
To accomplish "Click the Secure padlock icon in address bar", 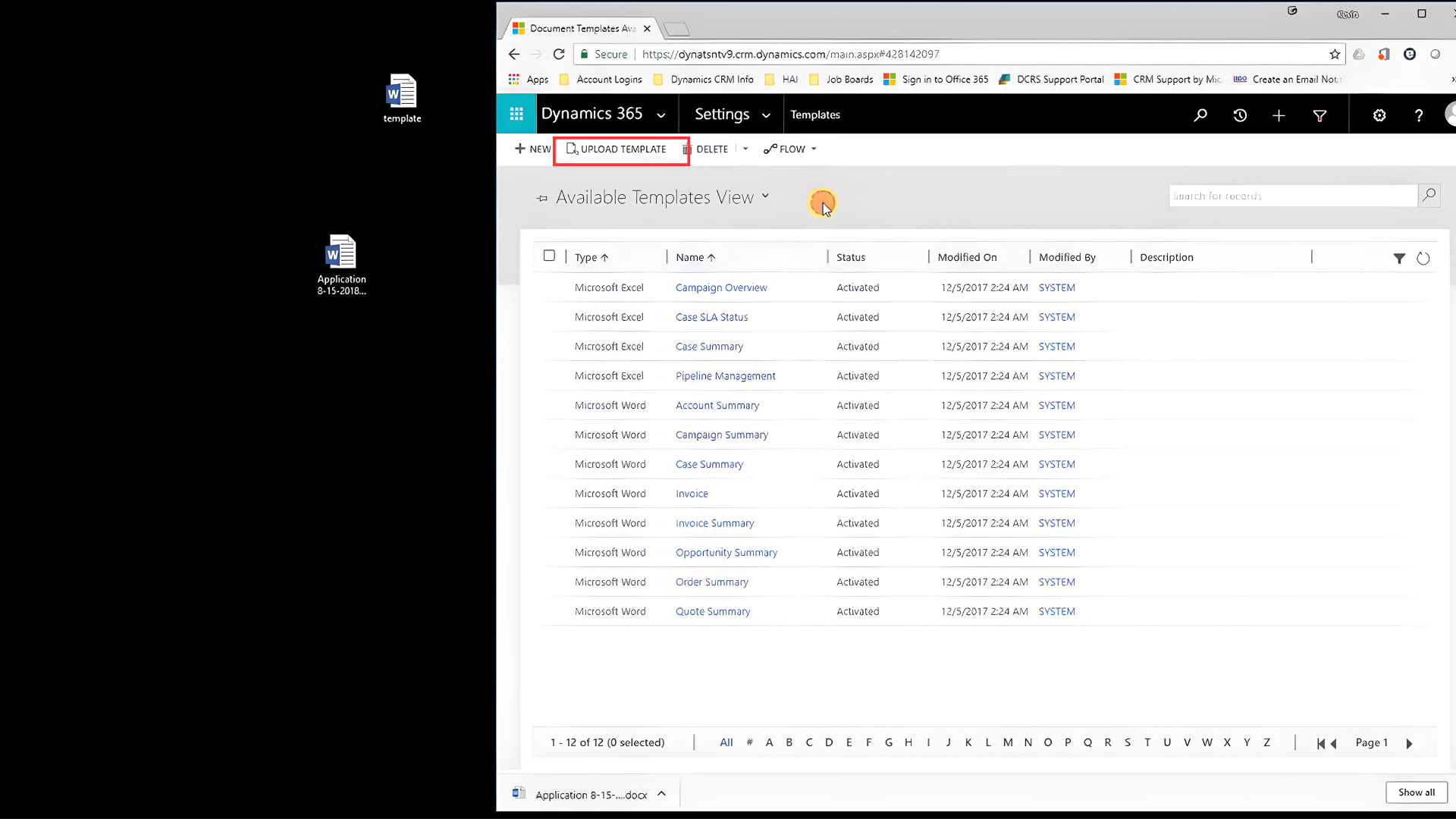I will click(584, 54).
